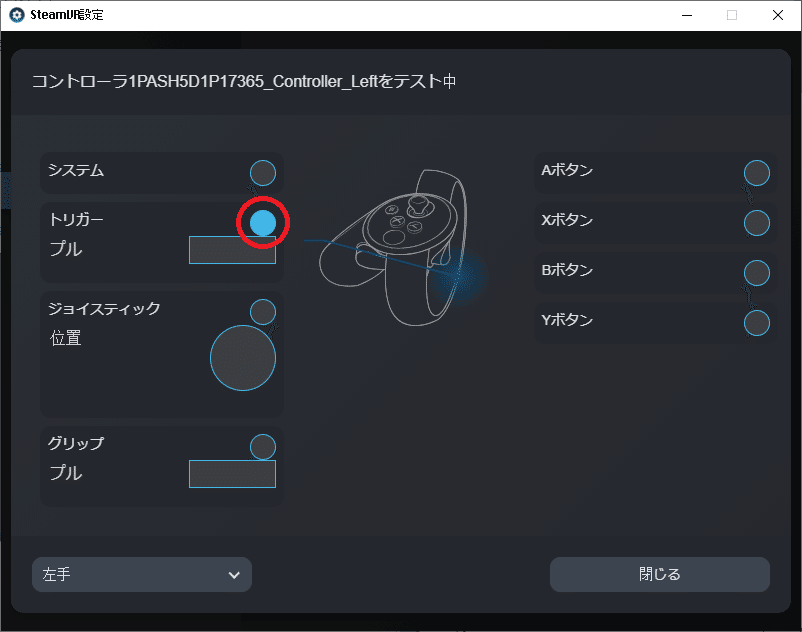
Task: Click the ジョイスティック label text
Action: (x=104, y=309)
